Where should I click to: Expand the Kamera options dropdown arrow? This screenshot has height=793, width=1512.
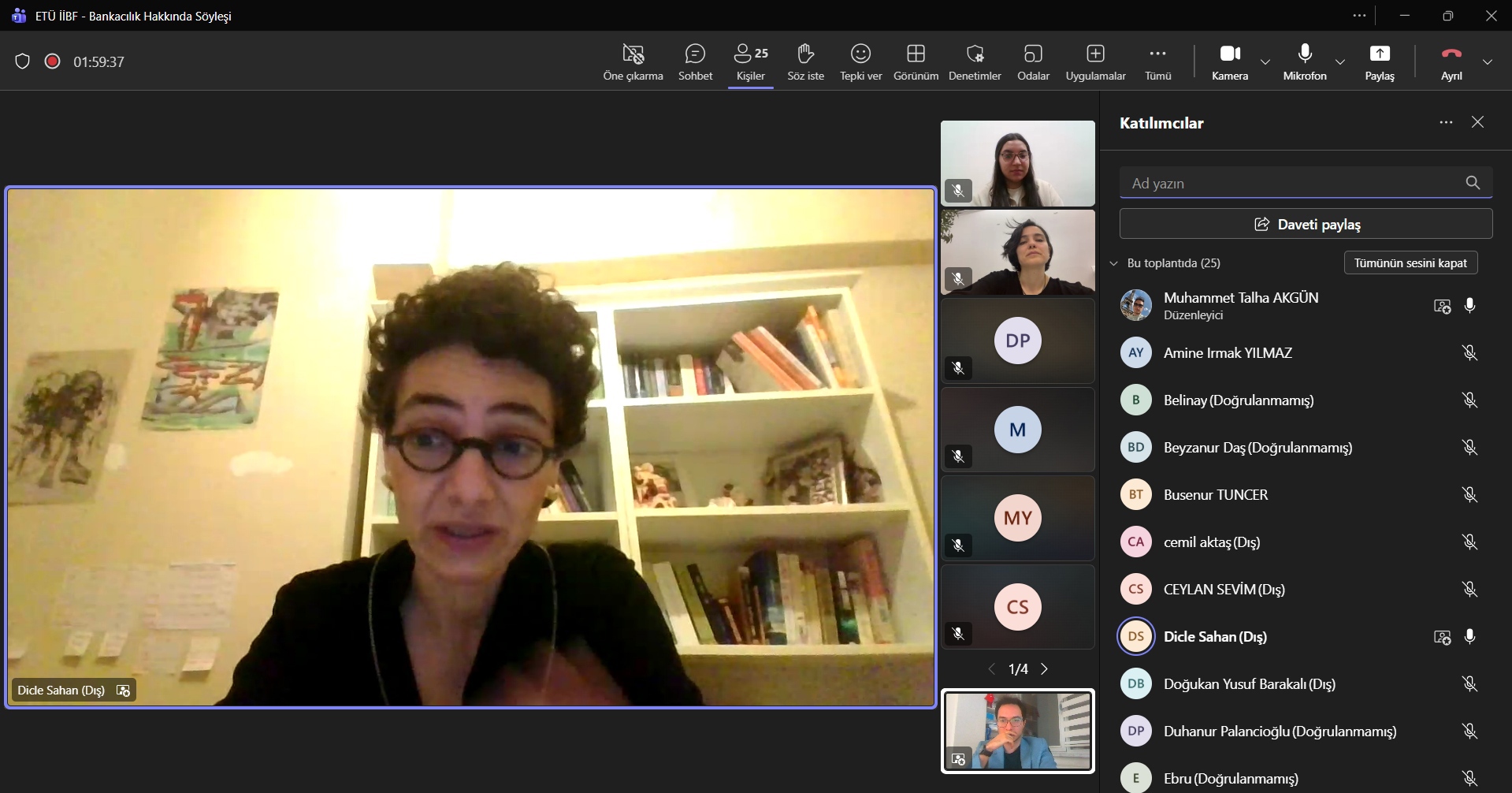pyautogui.click(x=1265, y=61)
